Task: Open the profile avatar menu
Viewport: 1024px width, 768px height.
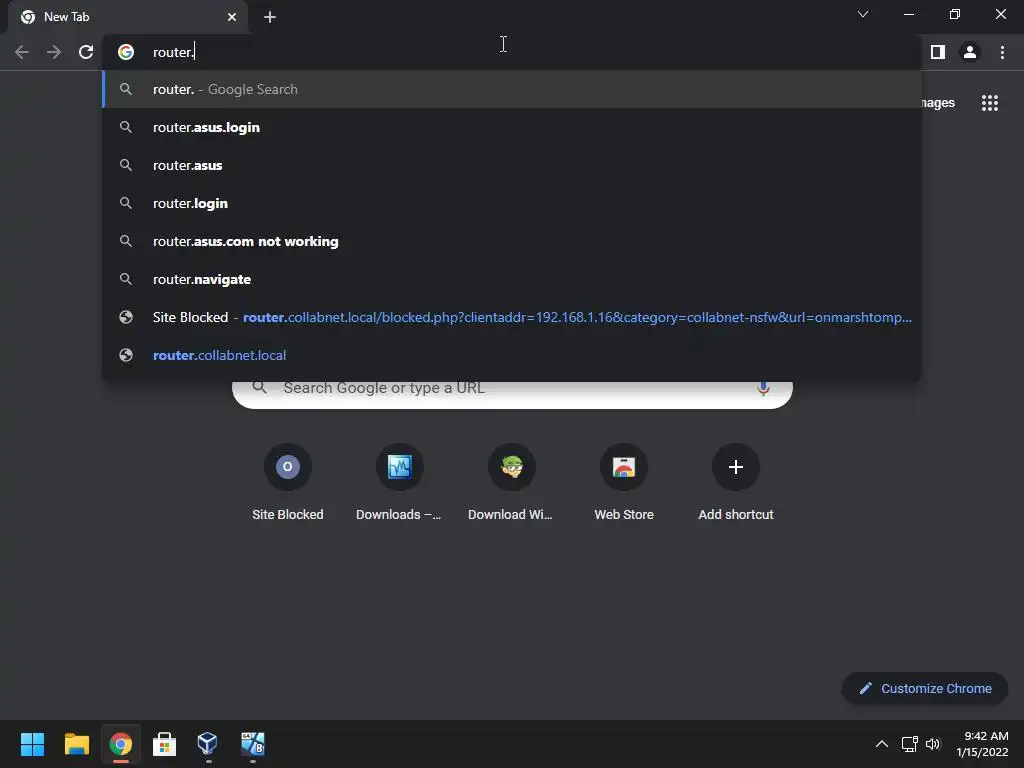Action: point(969,52)
